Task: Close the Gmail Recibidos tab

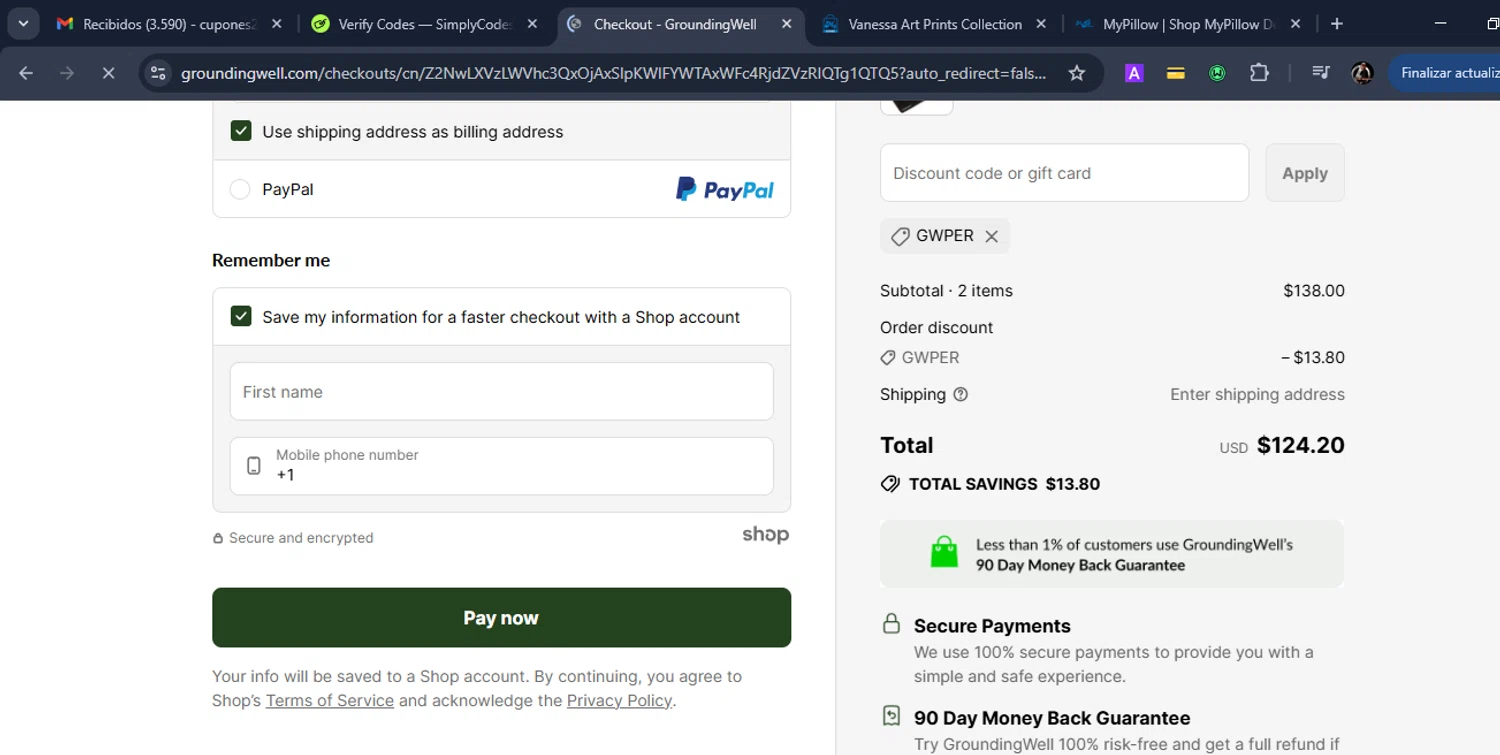Action: pos(277,24)
